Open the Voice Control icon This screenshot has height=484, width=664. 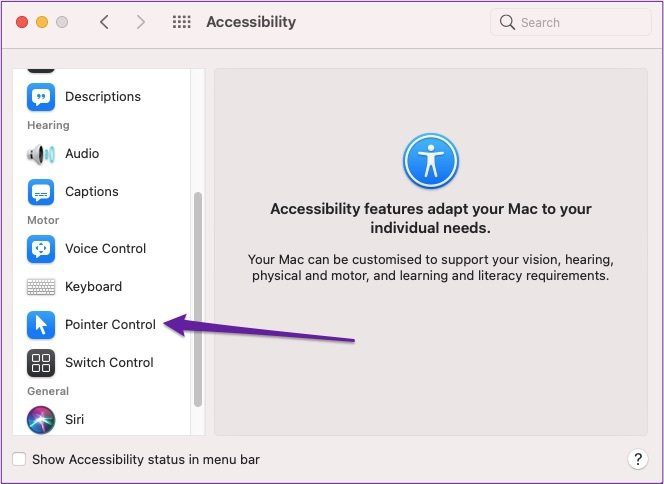coord(41,249)
